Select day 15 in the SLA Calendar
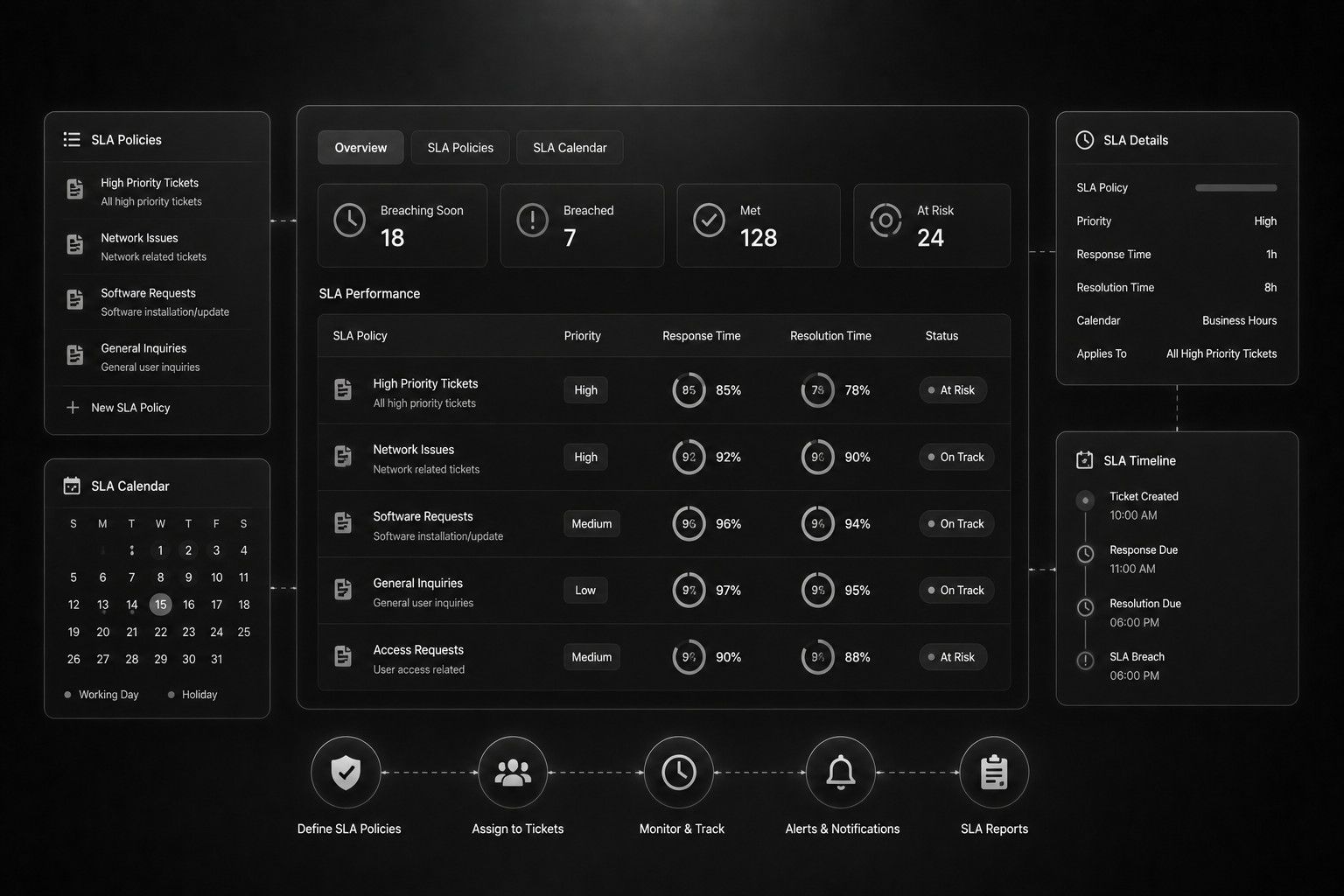This screenshot has width=1344, height=896. click(160, 605)
